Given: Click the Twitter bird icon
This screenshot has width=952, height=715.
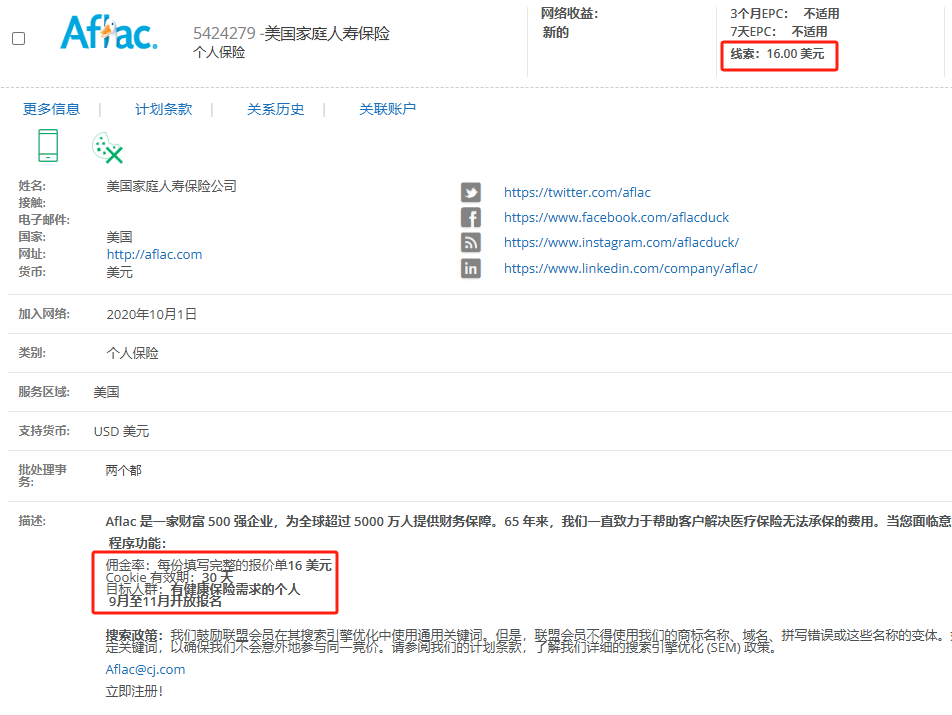Looking at the screenshot, I should pos(471,192).
